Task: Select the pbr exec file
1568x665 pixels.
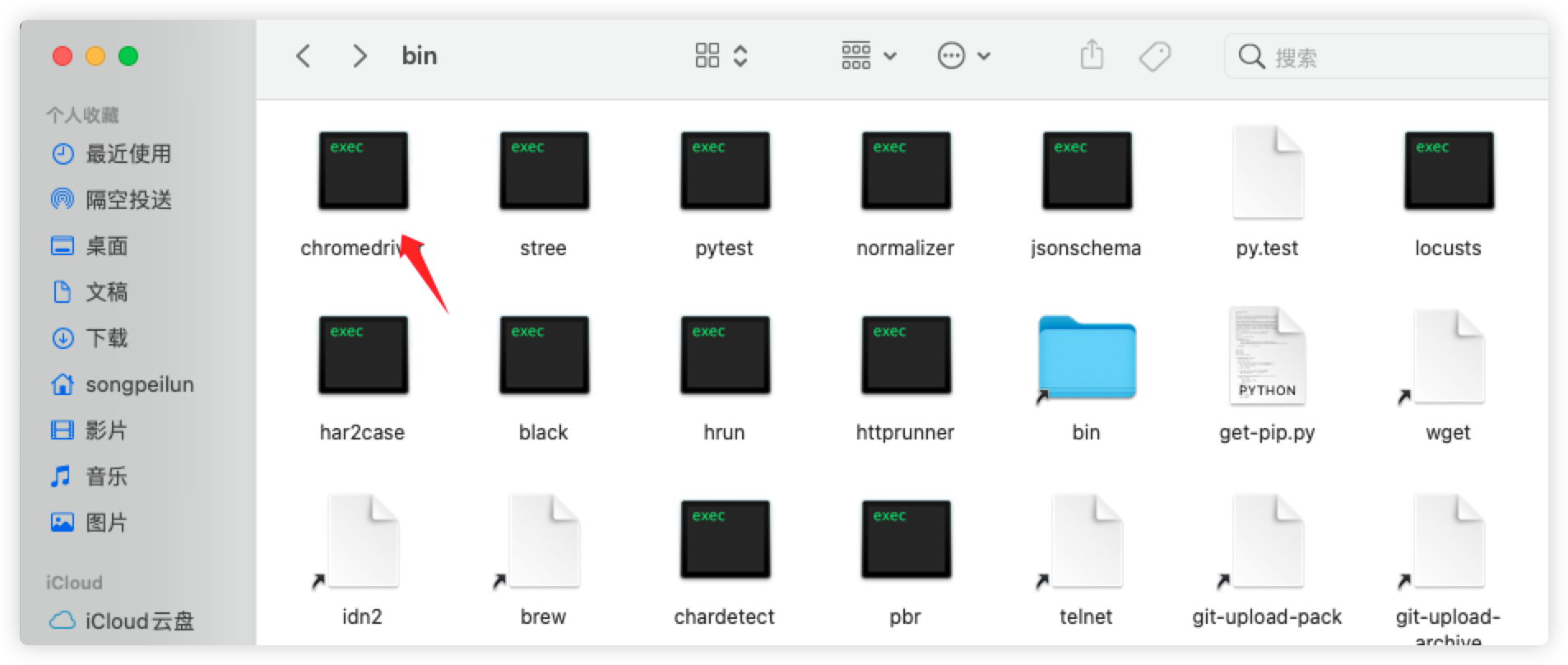Action: pyautogui.click(x=906, y=539)
